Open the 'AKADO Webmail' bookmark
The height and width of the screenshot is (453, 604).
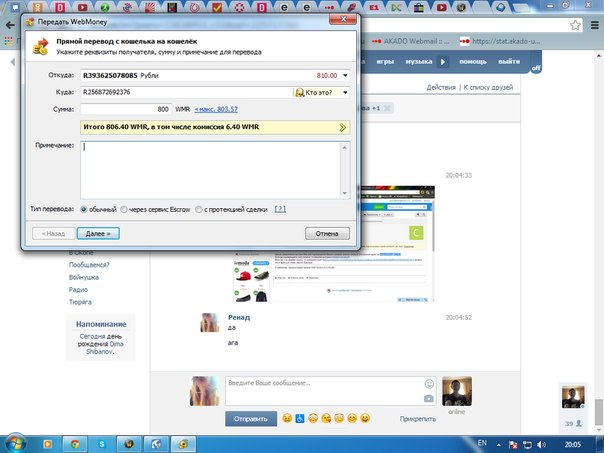click(411, 41)
